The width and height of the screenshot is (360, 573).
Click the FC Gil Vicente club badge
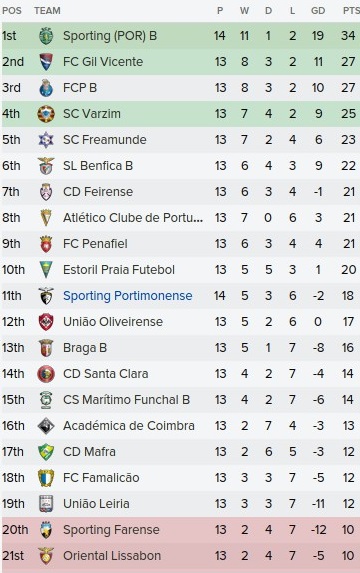(x=46, y=62)
